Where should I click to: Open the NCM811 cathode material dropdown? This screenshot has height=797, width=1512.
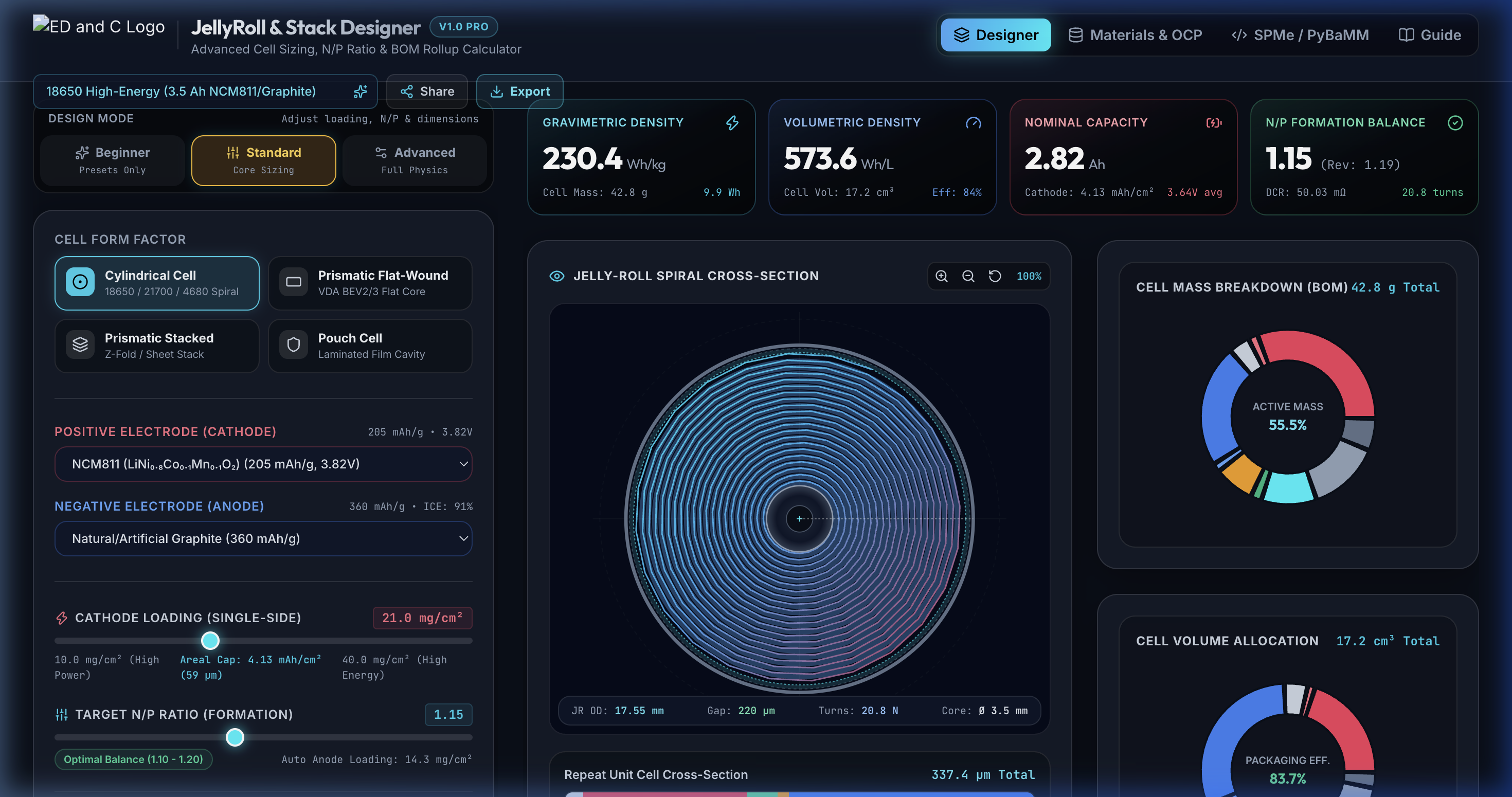click(263, 464)
